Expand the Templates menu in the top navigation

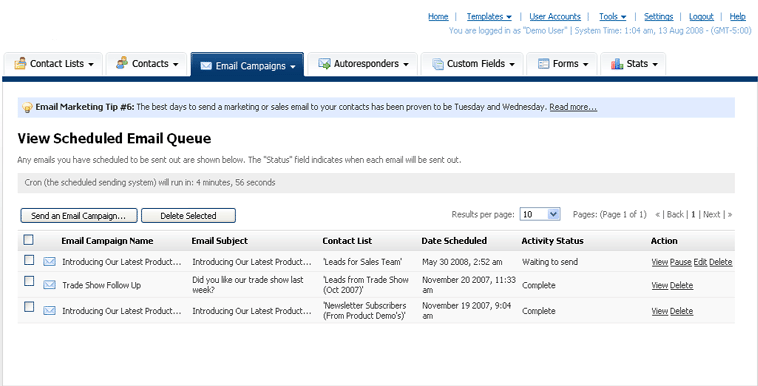[489, 16]
